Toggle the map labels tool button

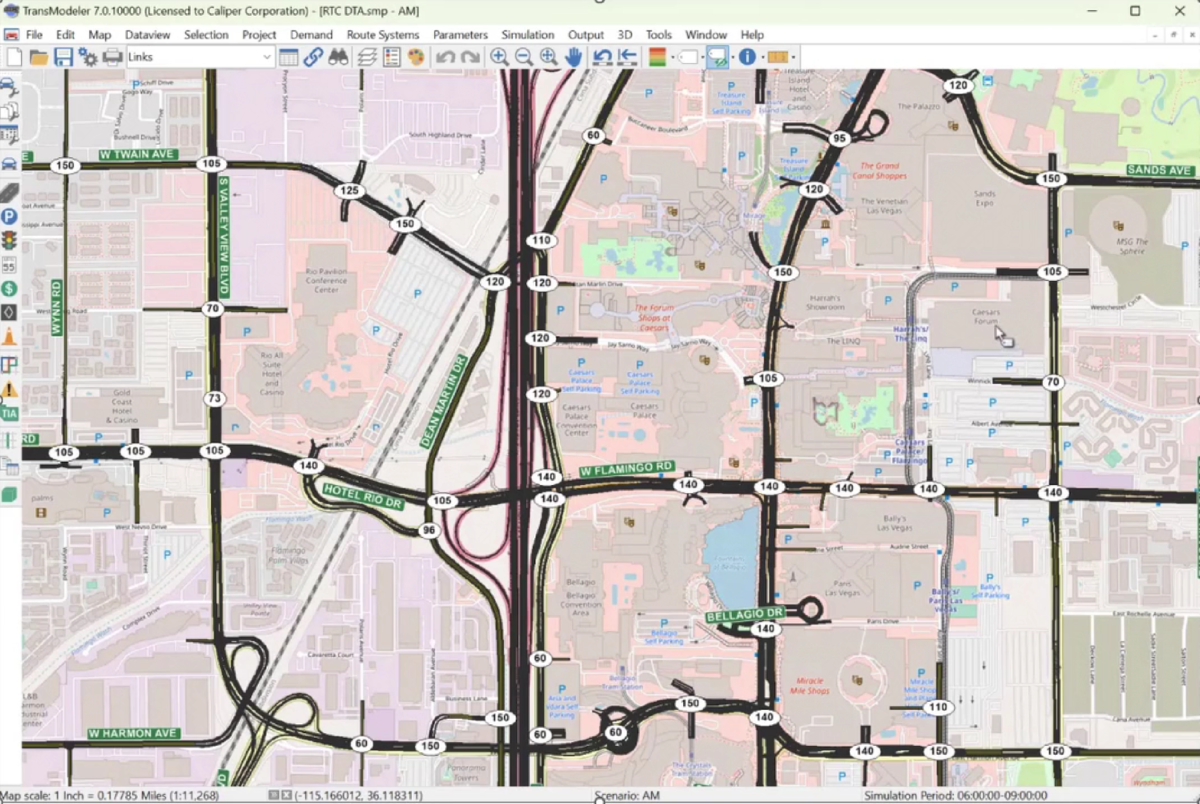(x=716, y=57)
